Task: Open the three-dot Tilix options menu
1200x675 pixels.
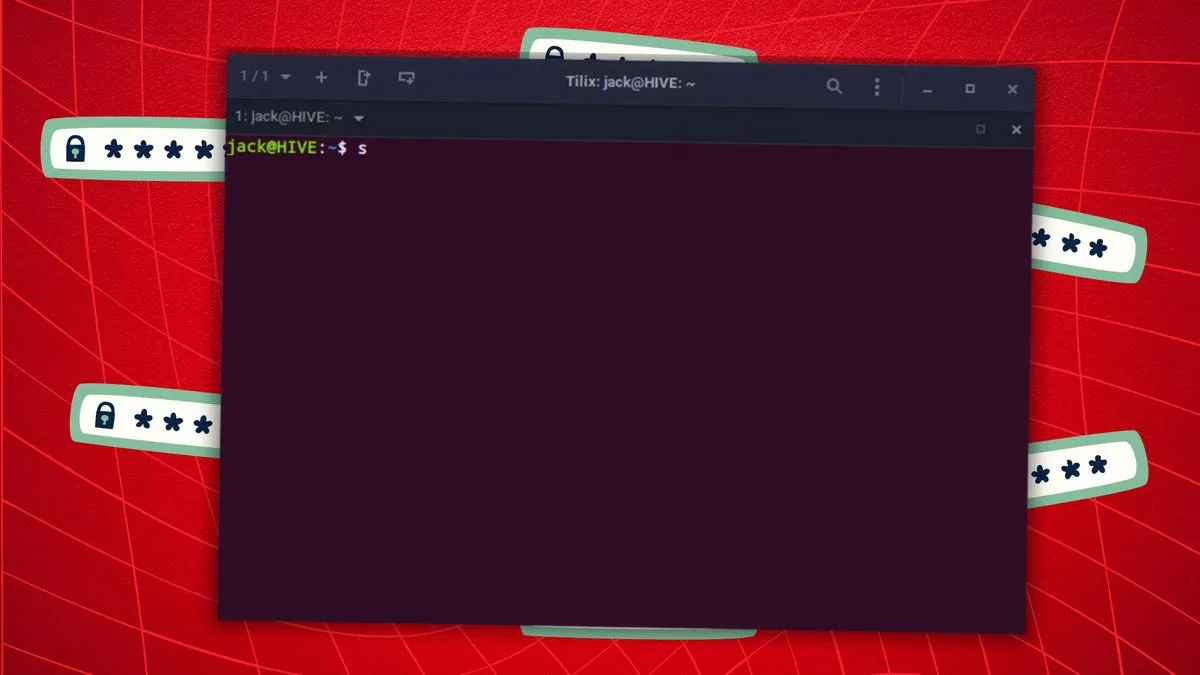Action: pyautogui.click(x=877, y=88)
